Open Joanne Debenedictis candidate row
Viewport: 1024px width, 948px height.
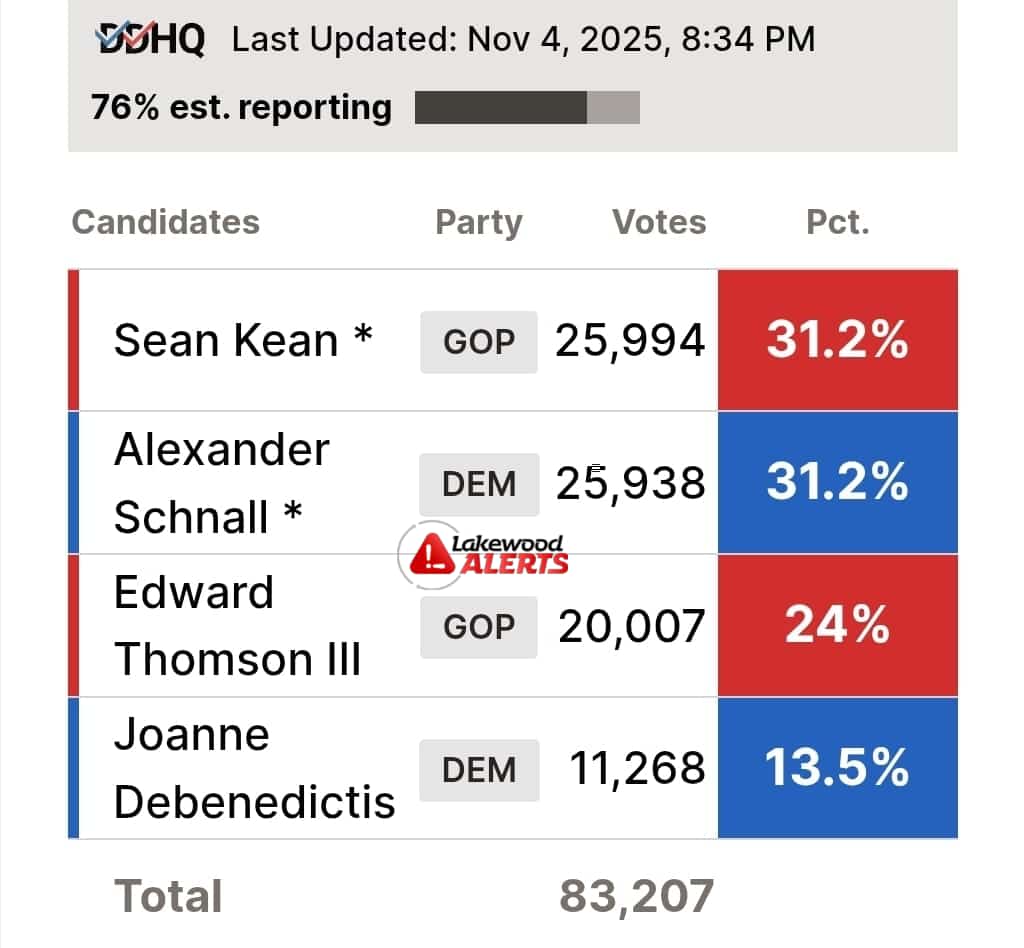(254, 769)
